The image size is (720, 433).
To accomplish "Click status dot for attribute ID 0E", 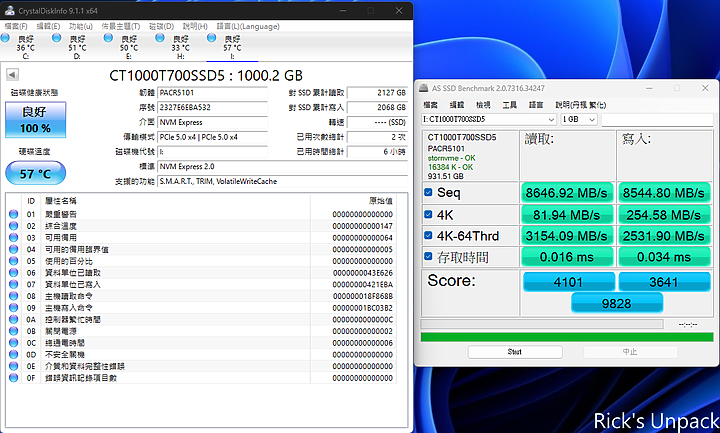I will (x=13, y=366).
